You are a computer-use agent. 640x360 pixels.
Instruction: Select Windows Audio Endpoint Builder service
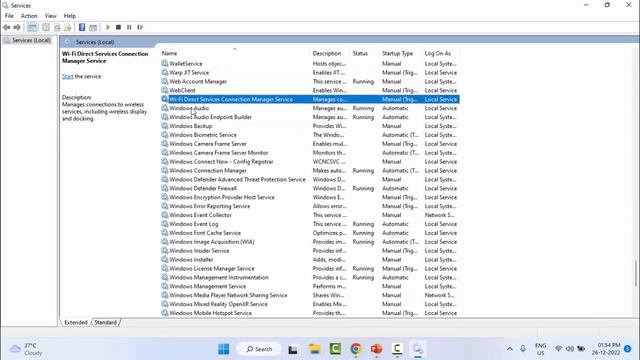pyautogui.click(x=310, y=117)
